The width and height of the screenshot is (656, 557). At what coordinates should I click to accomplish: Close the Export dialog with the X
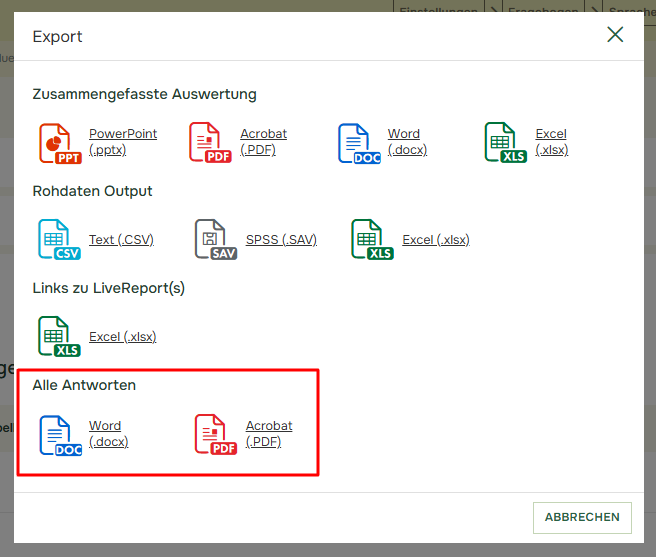click(615, 35)
